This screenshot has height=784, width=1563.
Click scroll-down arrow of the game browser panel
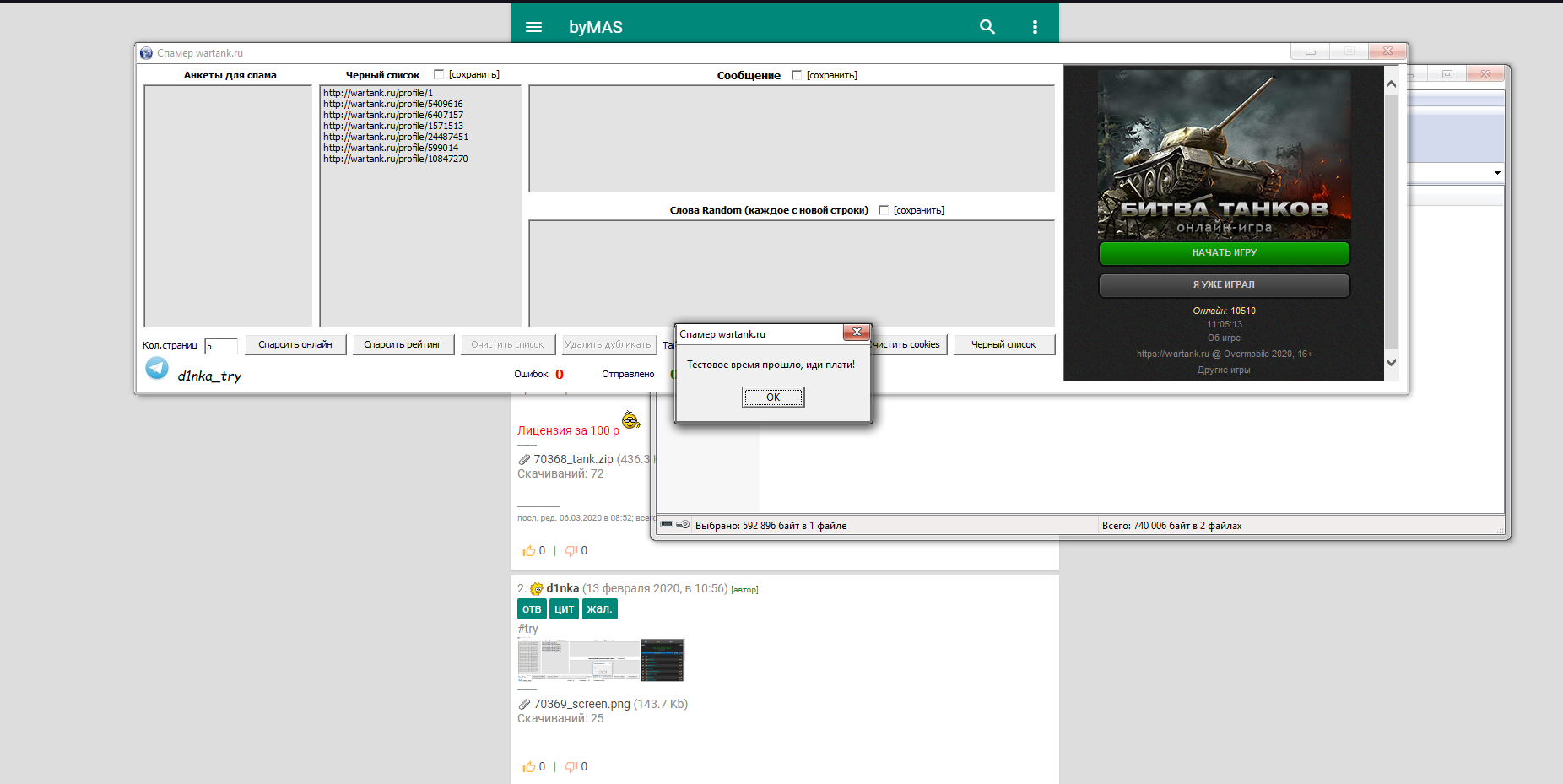tap(1391, 363)
